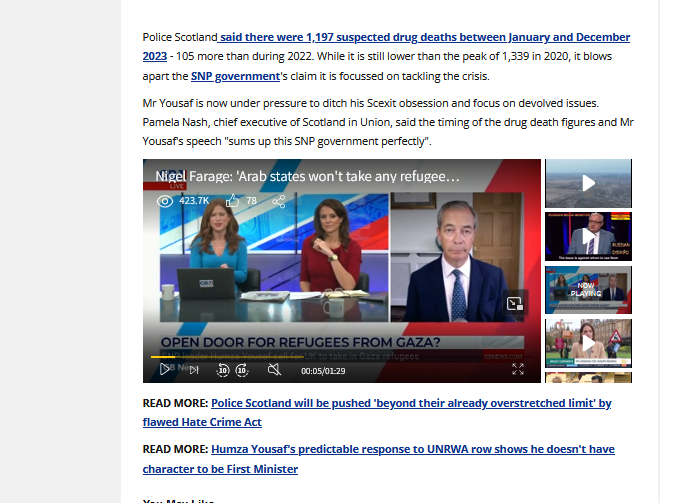This screenshot has width=676, height=503.
Task: Open picture-in-picture mini player
Action: pyautogui.click(x=515, y=303)
